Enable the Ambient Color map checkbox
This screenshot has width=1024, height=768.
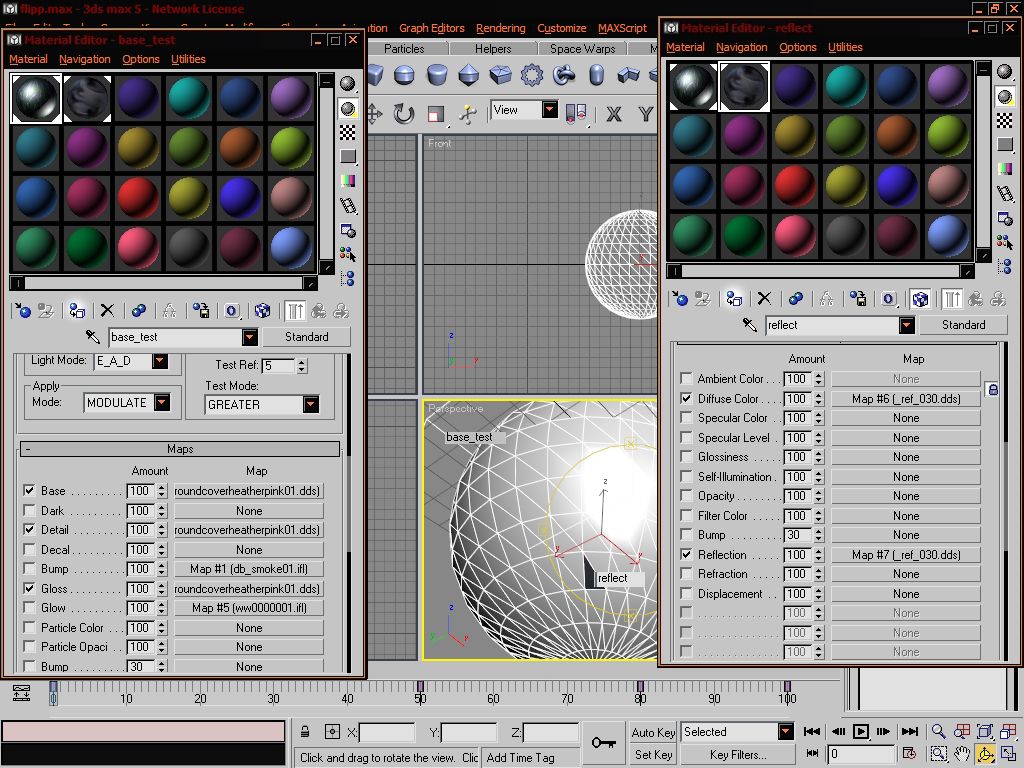(x=686, y=379)
